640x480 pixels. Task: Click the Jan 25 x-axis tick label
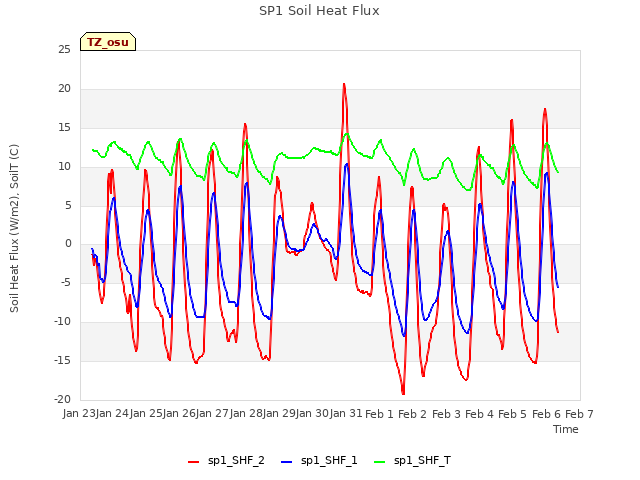click(x=146, y=413)
